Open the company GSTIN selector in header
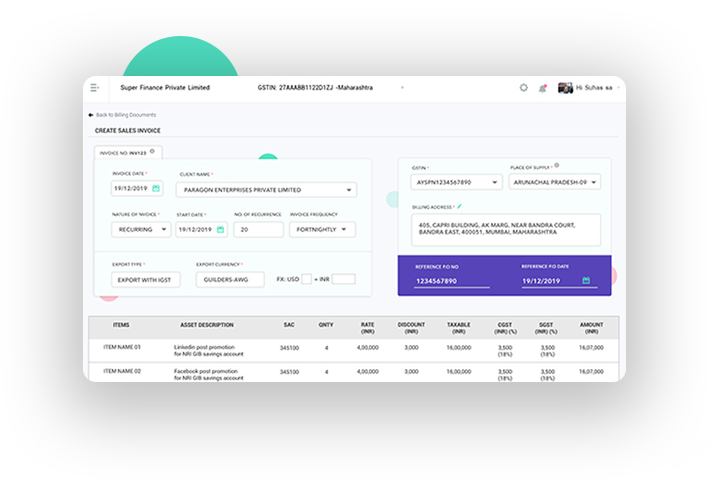This screenshot has height=478, width=724. pos(403,88)
